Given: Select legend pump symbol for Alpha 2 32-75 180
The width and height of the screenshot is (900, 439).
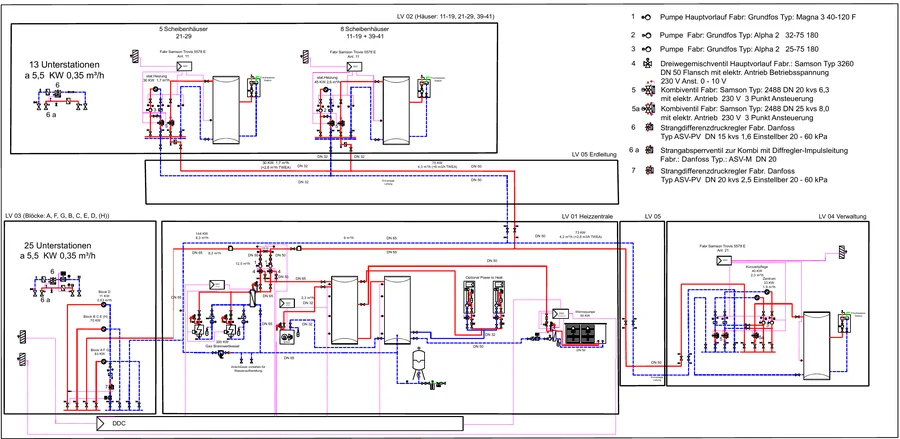Looking at the screenshot, I should point(647,34).
